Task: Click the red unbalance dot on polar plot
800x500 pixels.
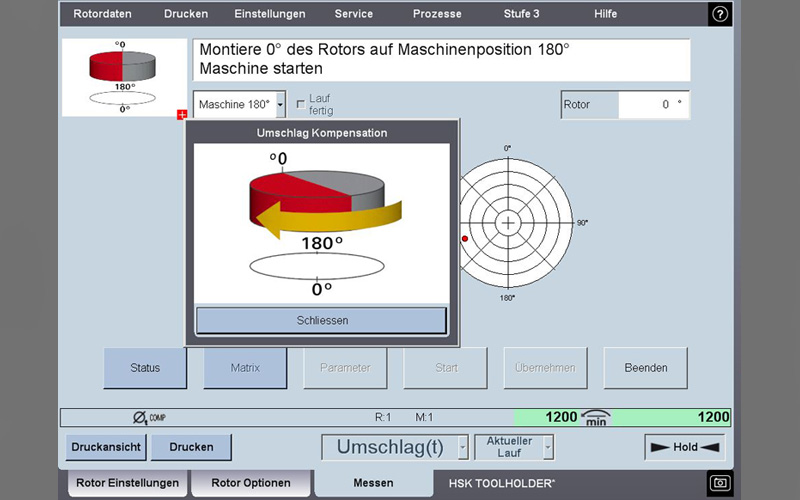Action: (x=464, y=238)
